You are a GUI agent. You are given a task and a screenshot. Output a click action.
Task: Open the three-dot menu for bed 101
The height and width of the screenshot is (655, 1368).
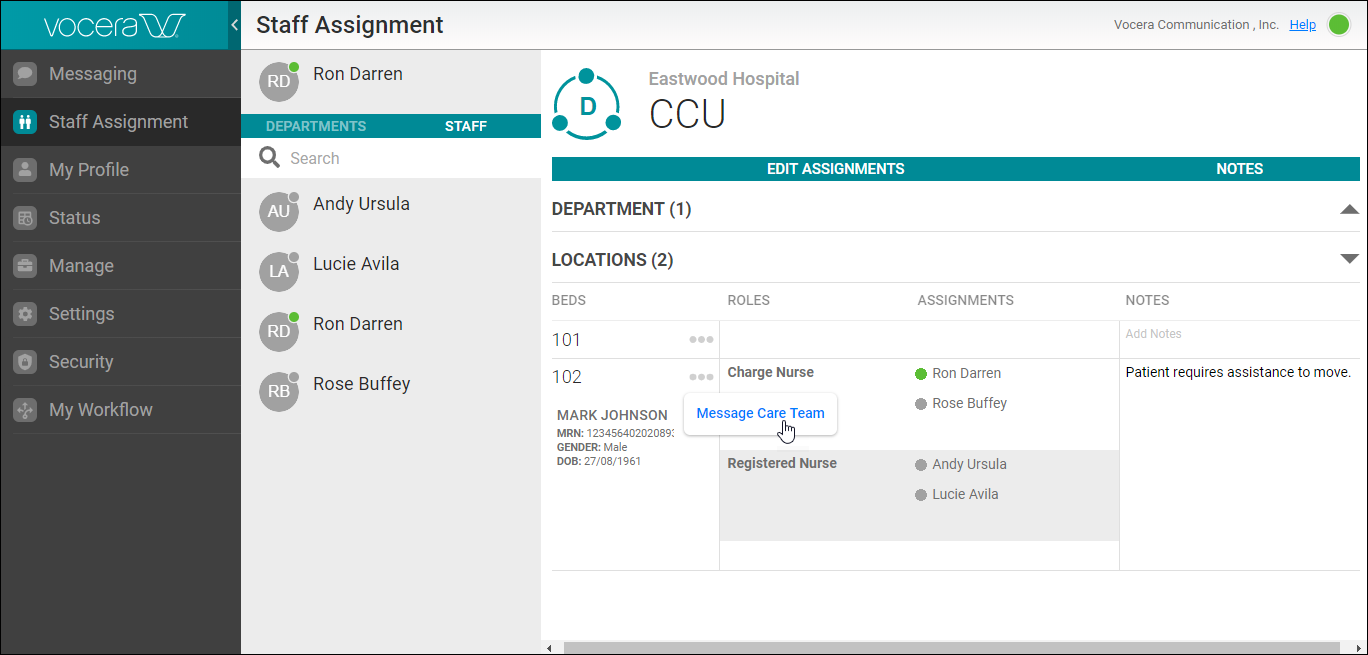tap(701, 340)
